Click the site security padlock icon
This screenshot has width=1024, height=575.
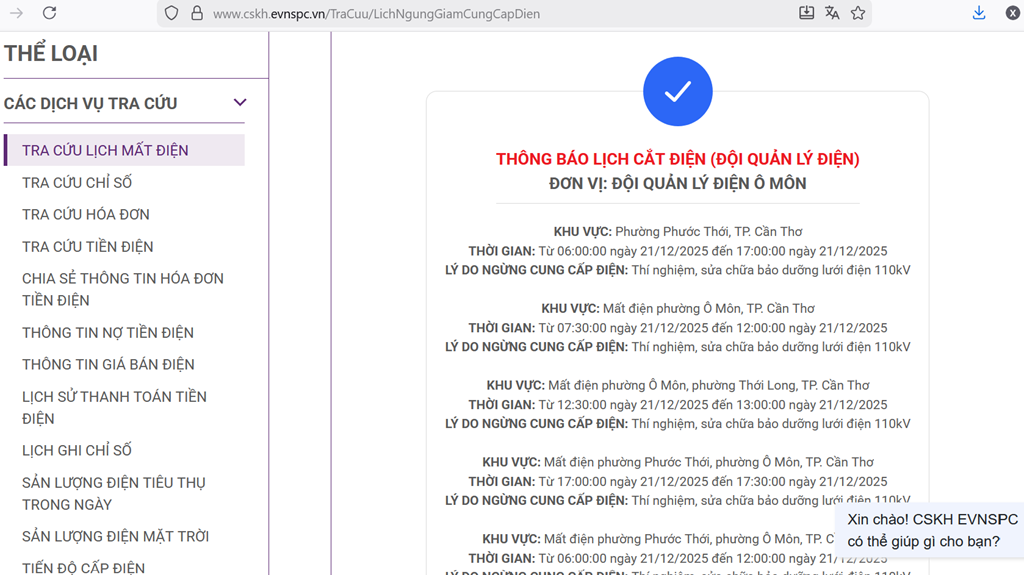tap(196, 13)
